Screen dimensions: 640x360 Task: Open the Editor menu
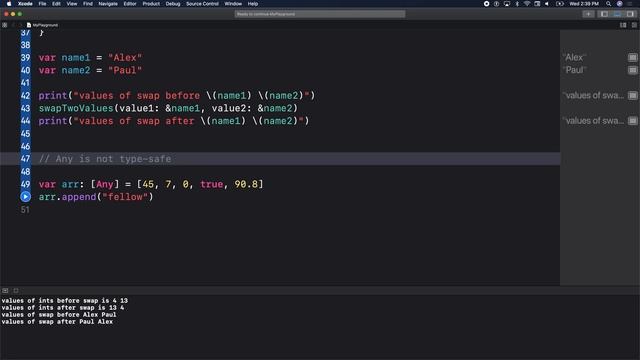click(x=130, y=4)
